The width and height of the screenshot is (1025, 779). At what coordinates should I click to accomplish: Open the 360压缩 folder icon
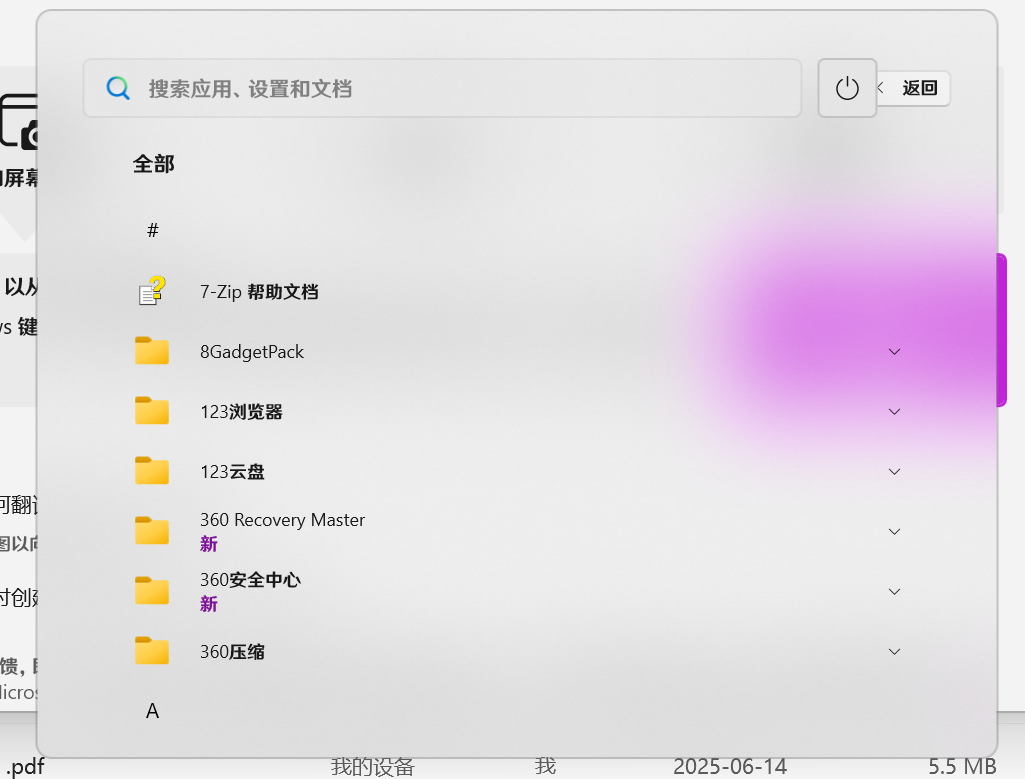click(x=151, y=651)
